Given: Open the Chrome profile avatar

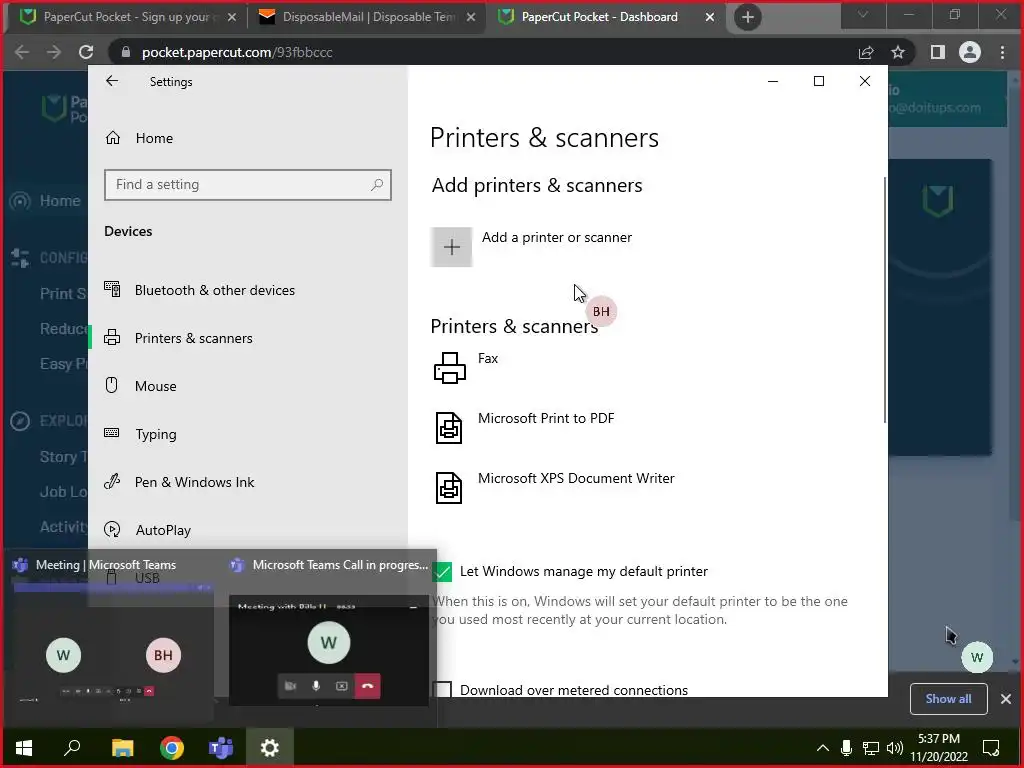Looking at the screenshot, I should (x=970, y=52).
